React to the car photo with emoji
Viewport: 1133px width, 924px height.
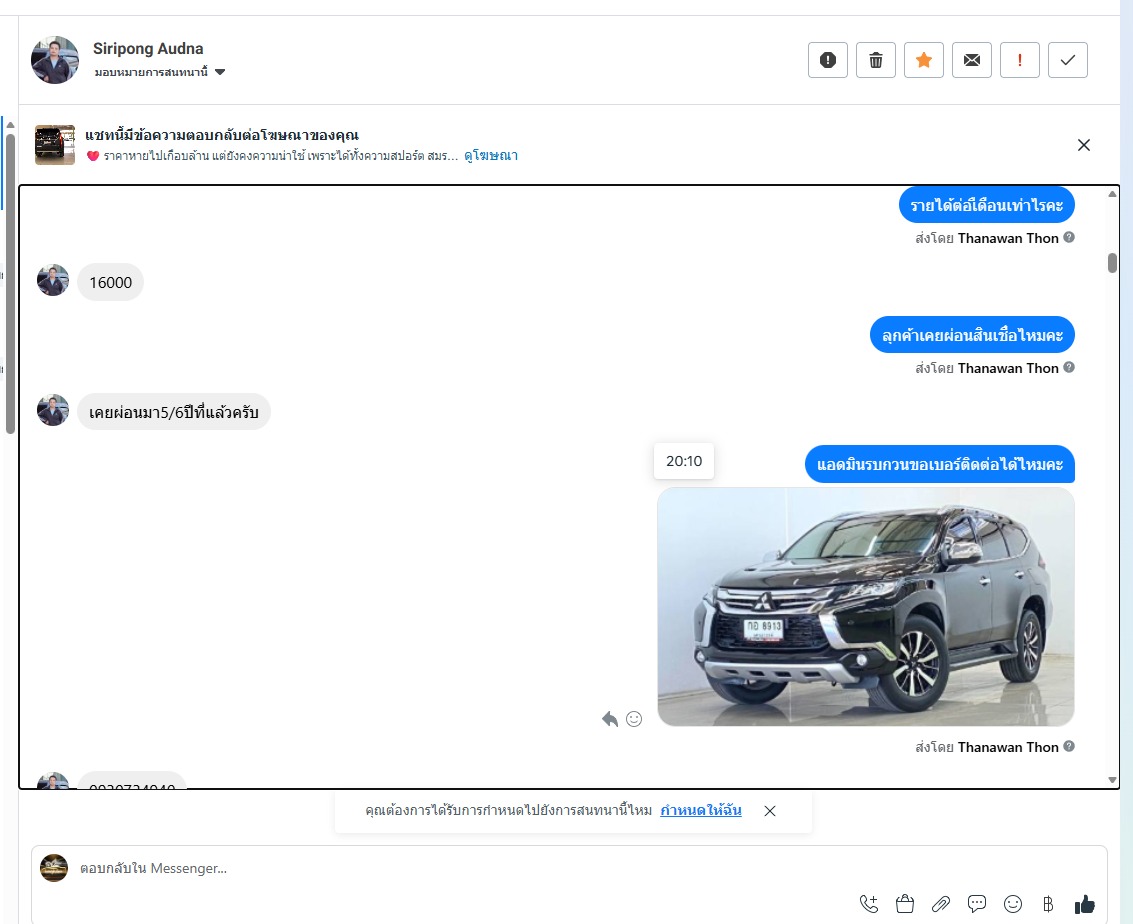[x=634, y=719]
